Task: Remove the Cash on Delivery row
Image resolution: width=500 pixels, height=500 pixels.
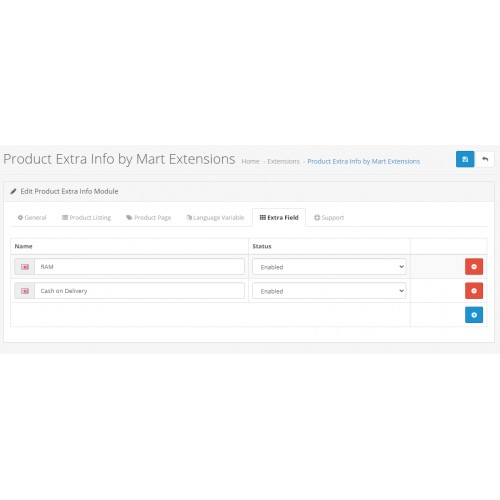Action: click(474, 291)
